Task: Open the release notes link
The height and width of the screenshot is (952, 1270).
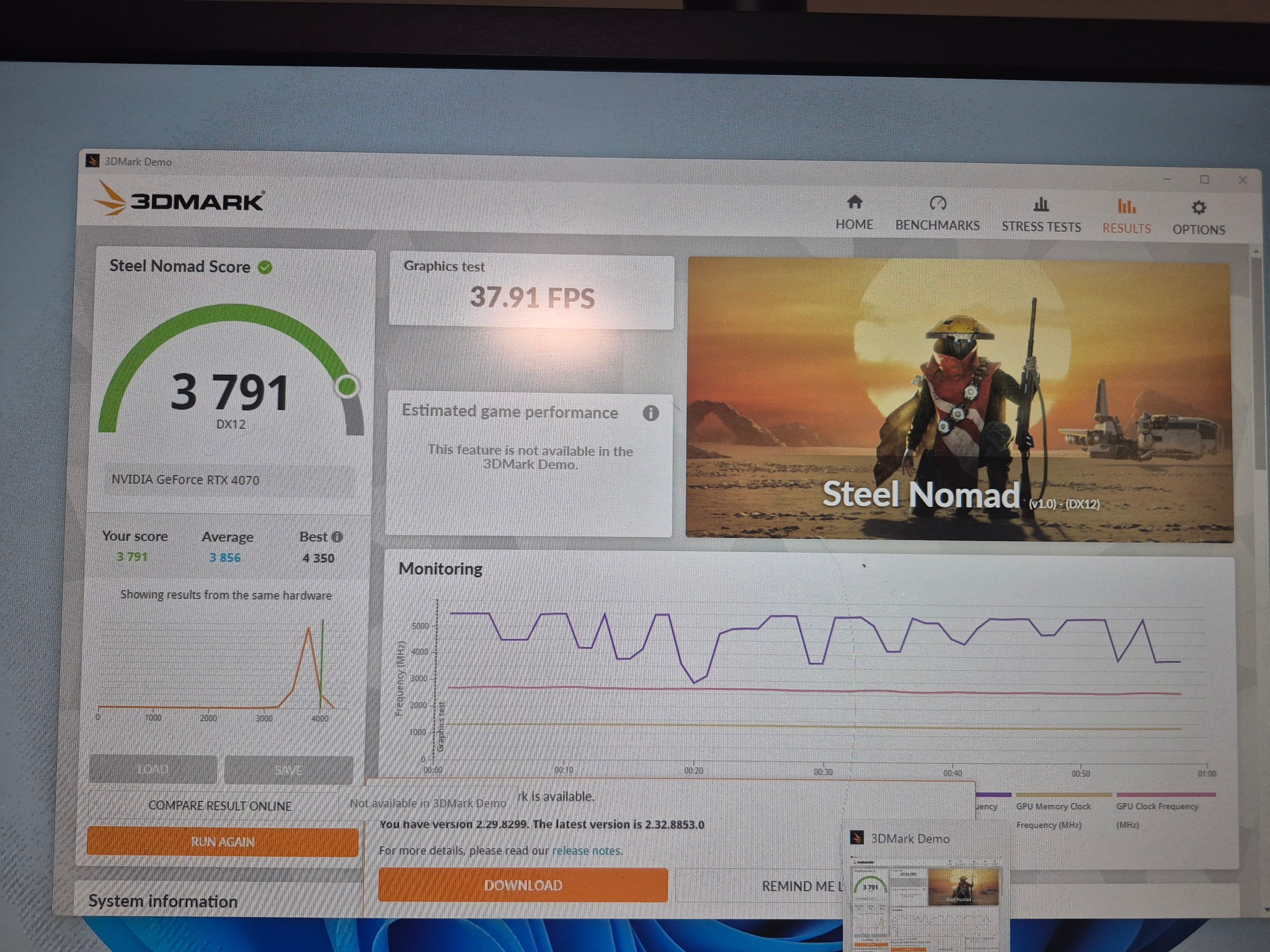Action: coord(586,850)
